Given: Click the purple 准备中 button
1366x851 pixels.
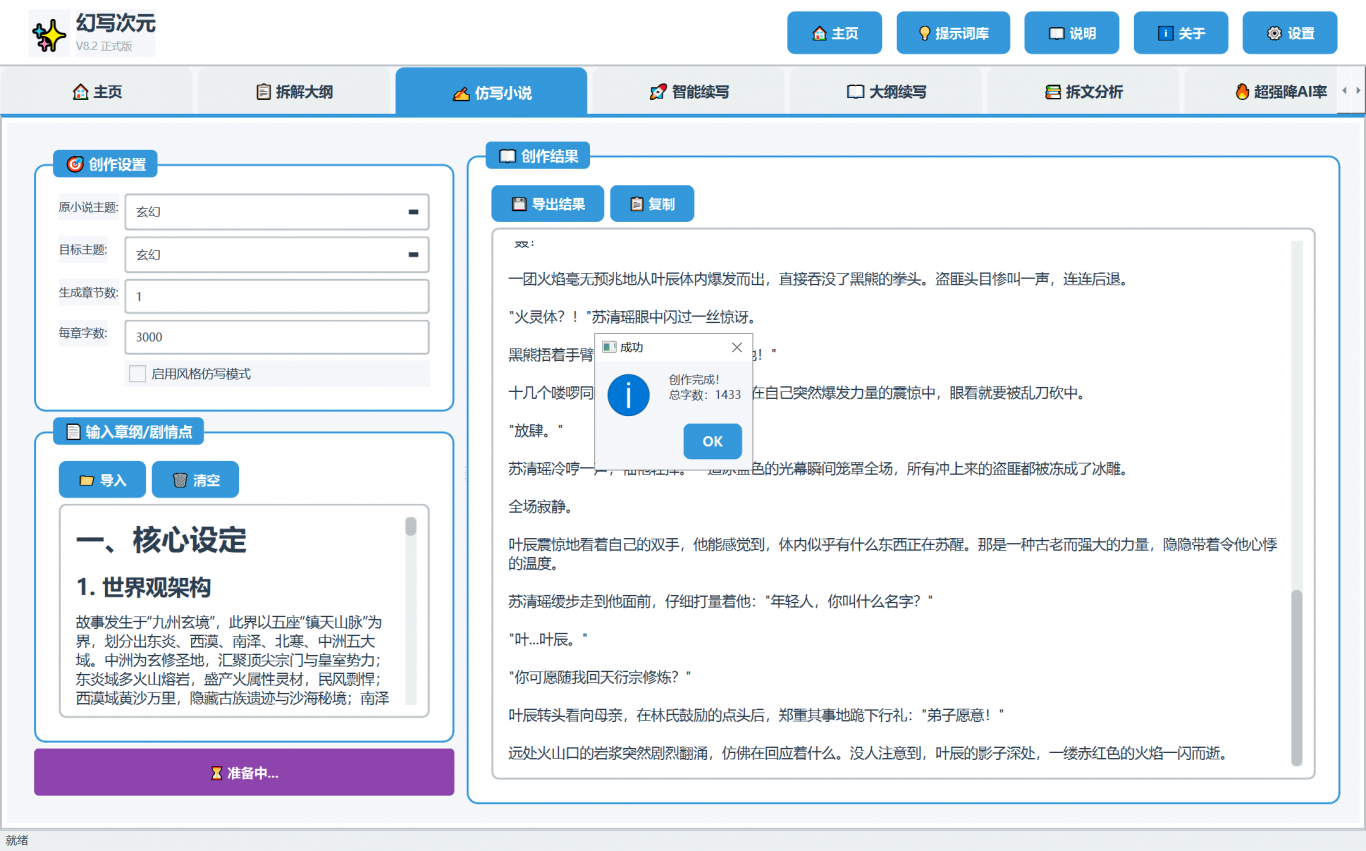Looking at the screenshot, I should click(x=244, y=773).
